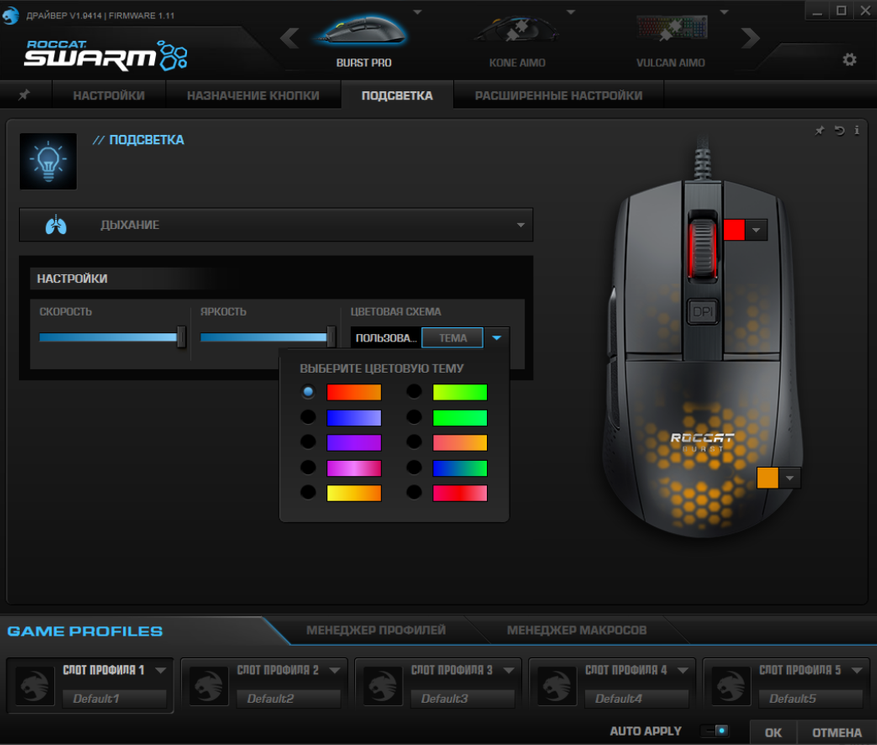
Task: Select the Подсветка tab
Action: click(397, 96)
